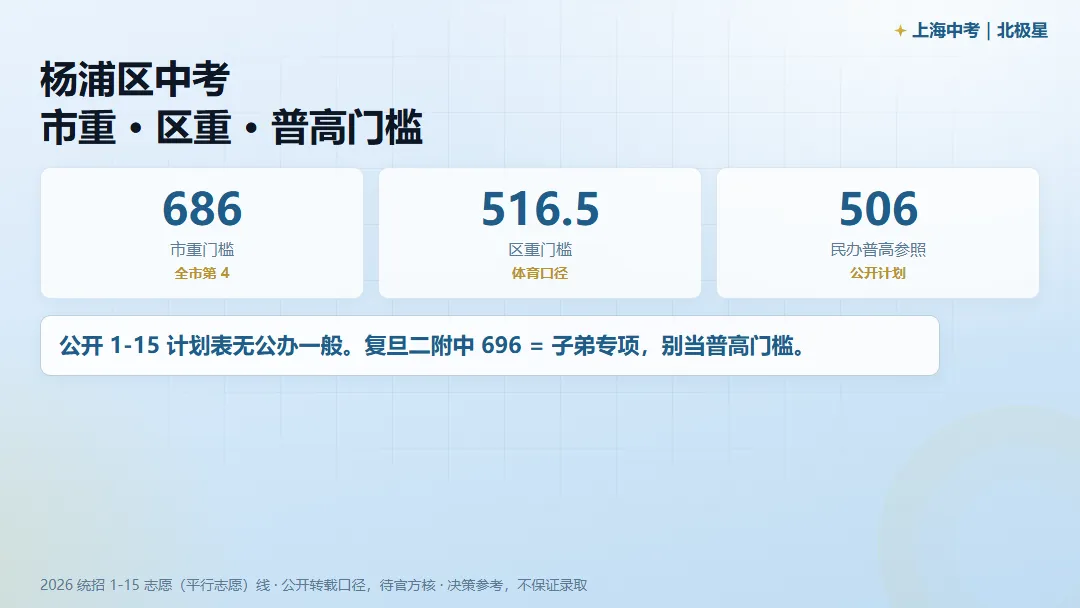Click the 公开计划 note
1080x608 pixels.
click(878, 273)
